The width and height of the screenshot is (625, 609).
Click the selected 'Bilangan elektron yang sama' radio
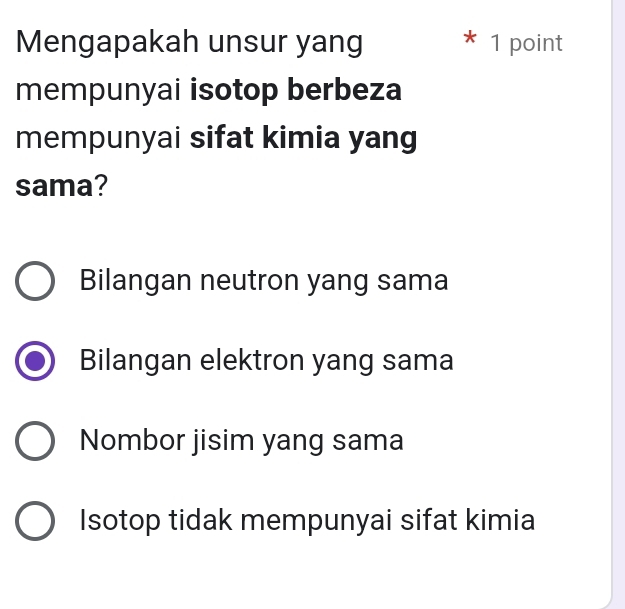pos(36,361)
